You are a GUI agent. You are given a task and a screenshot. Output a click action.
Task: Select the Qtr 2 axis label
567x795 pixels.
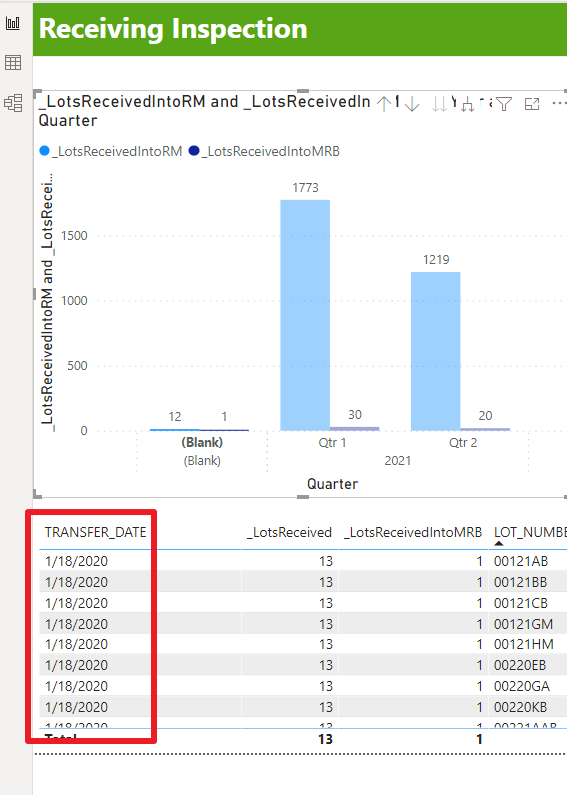463,443
